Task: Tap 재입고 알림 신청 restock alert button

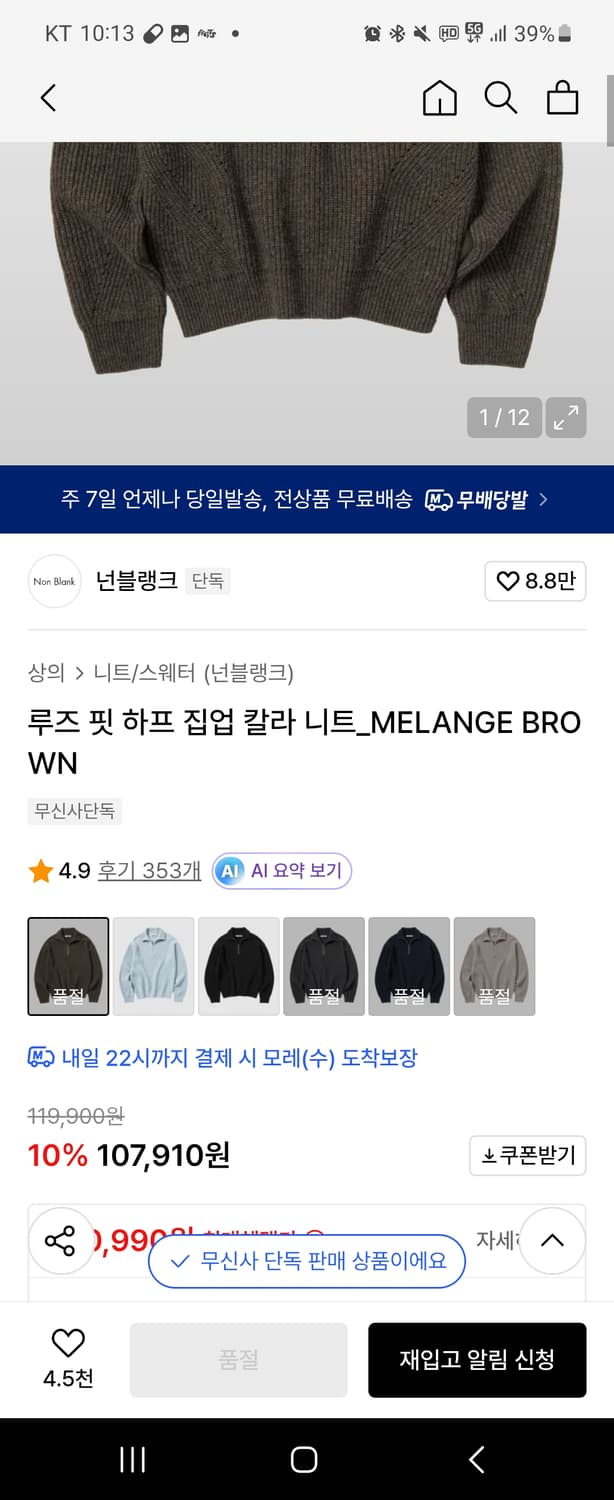Action: click(x=477, y=1360)
